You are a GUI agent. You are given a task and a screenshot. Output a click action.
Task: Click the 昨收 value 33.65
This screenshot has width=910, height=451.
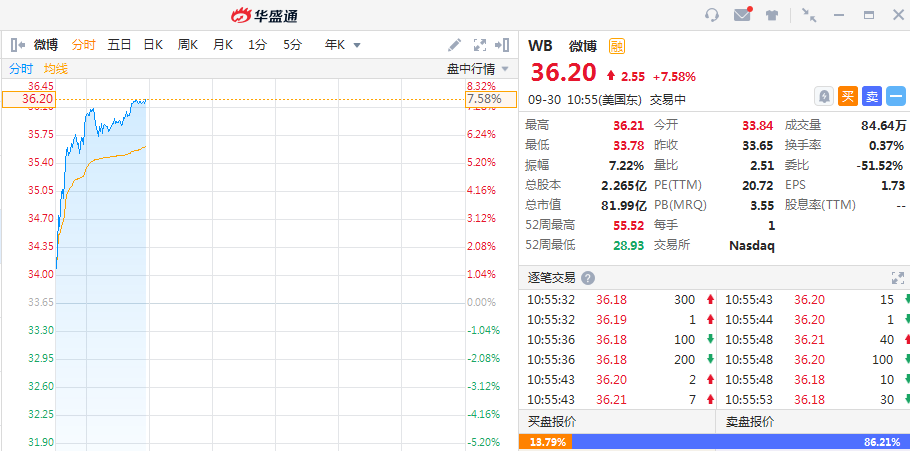tap(758, 145)
